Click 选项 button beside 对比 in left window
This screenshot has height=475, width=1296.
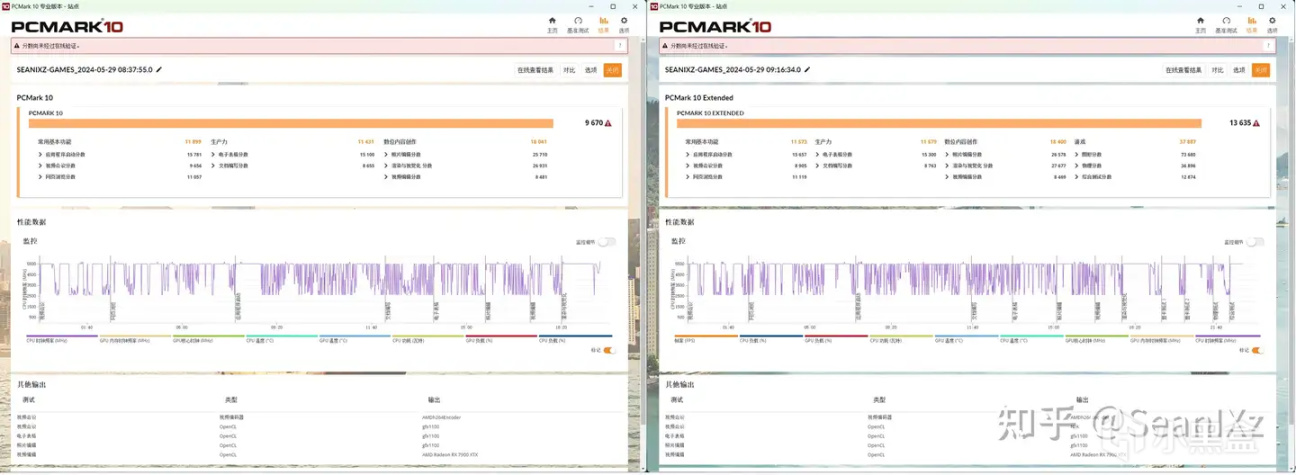[591, 70]
